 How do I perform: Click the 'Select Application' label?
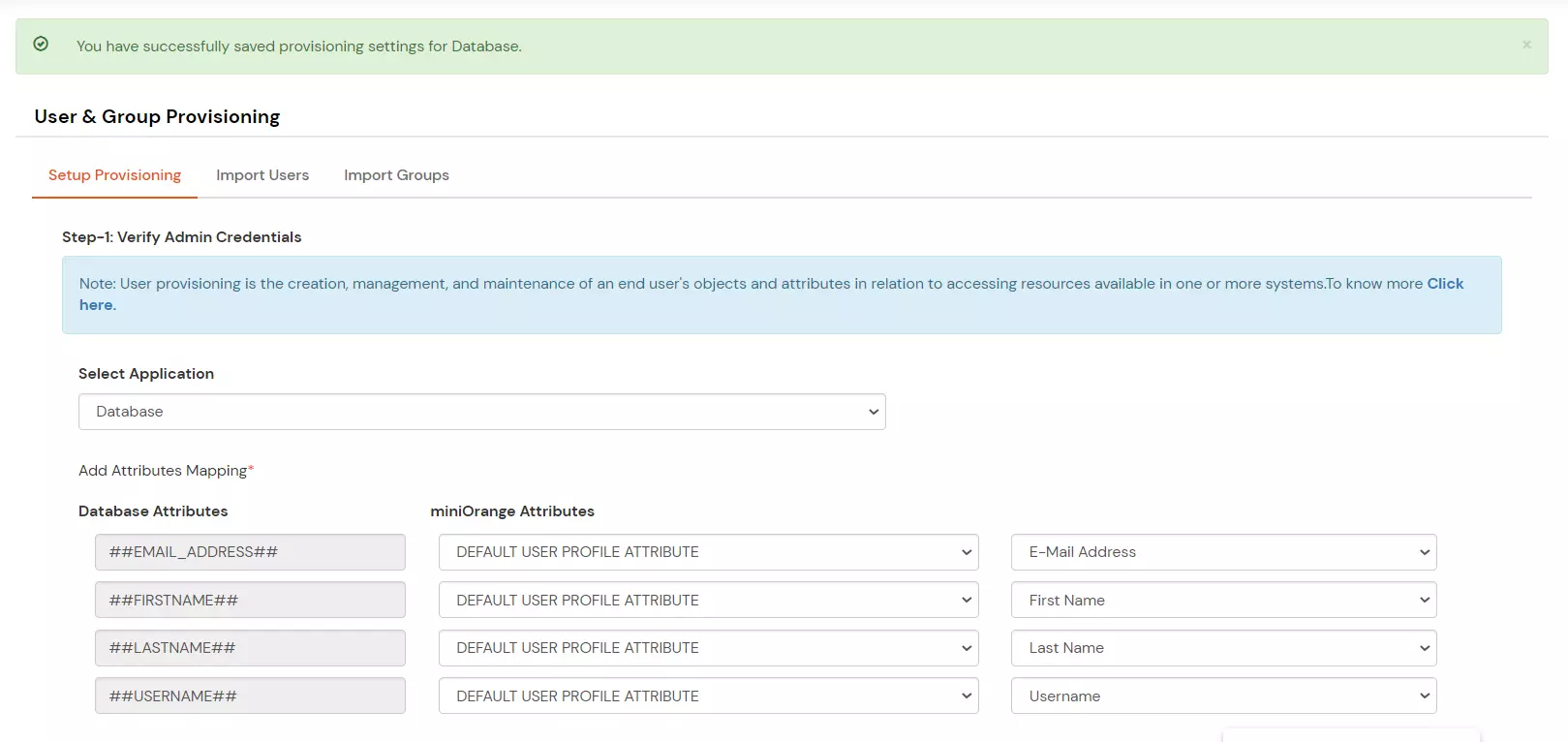tap(146, 374)
